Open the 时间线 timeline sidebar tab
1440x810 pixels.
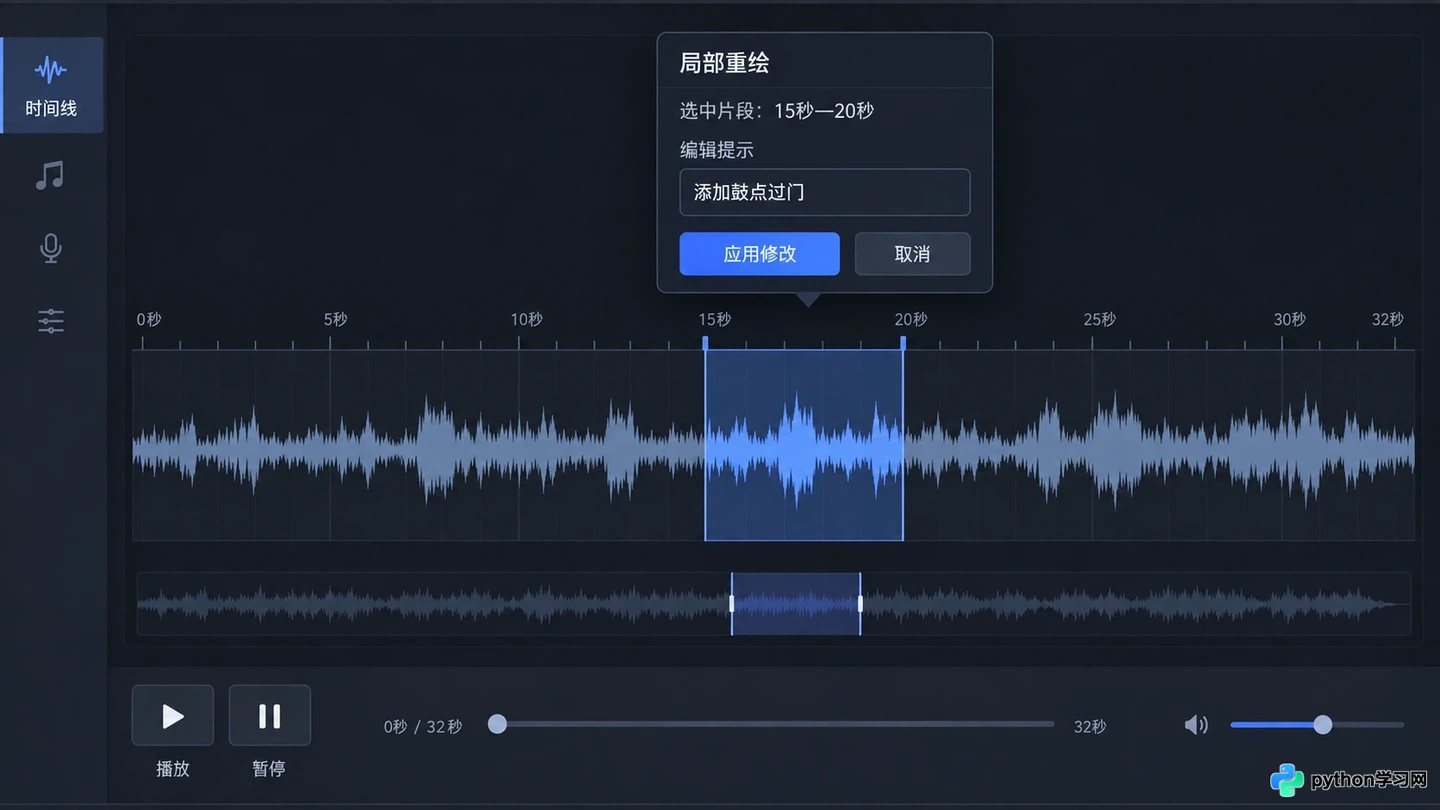click(52, 85)
